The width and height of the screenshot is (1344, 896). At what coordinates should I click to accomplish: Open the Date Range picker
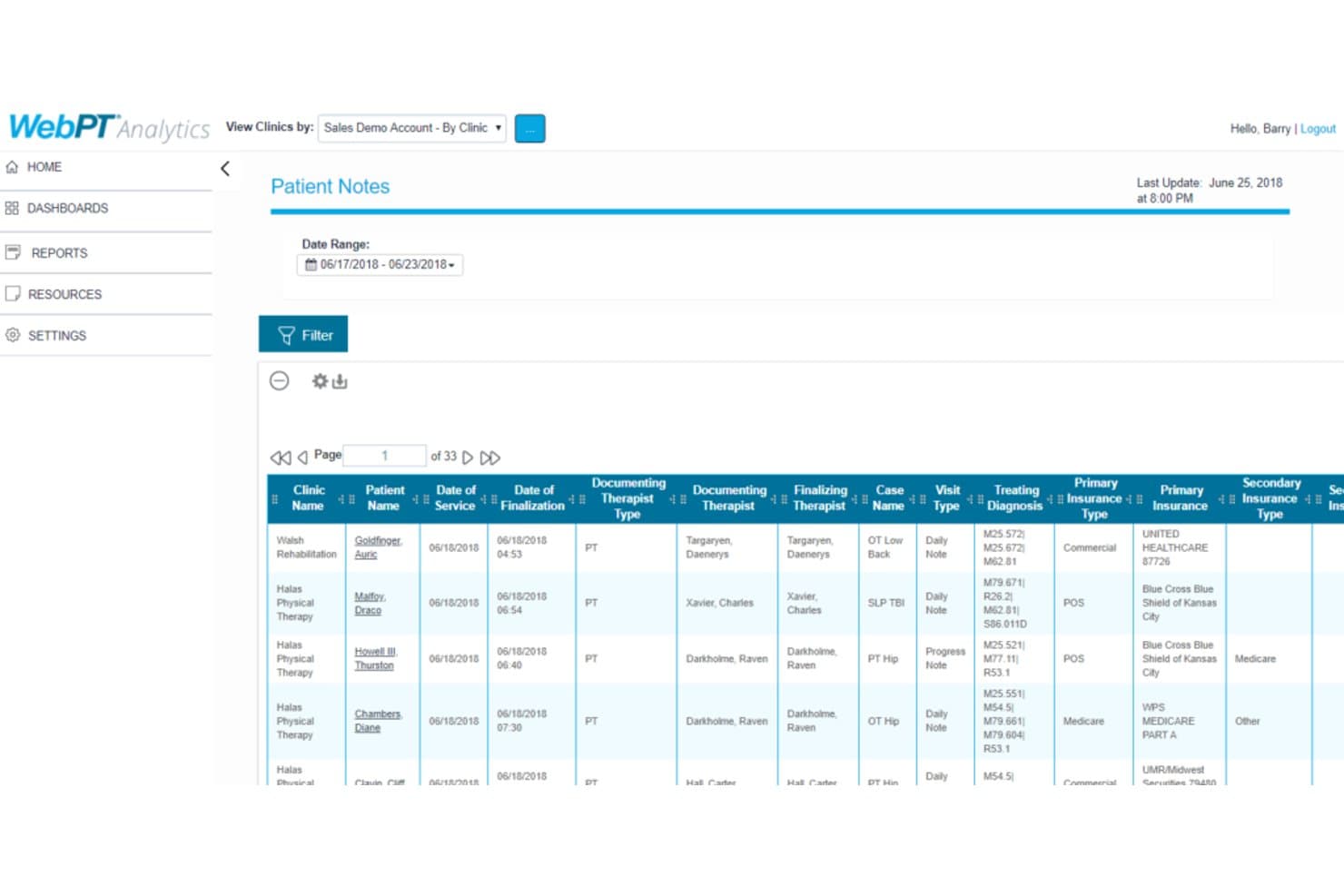[x=380, y=264]
